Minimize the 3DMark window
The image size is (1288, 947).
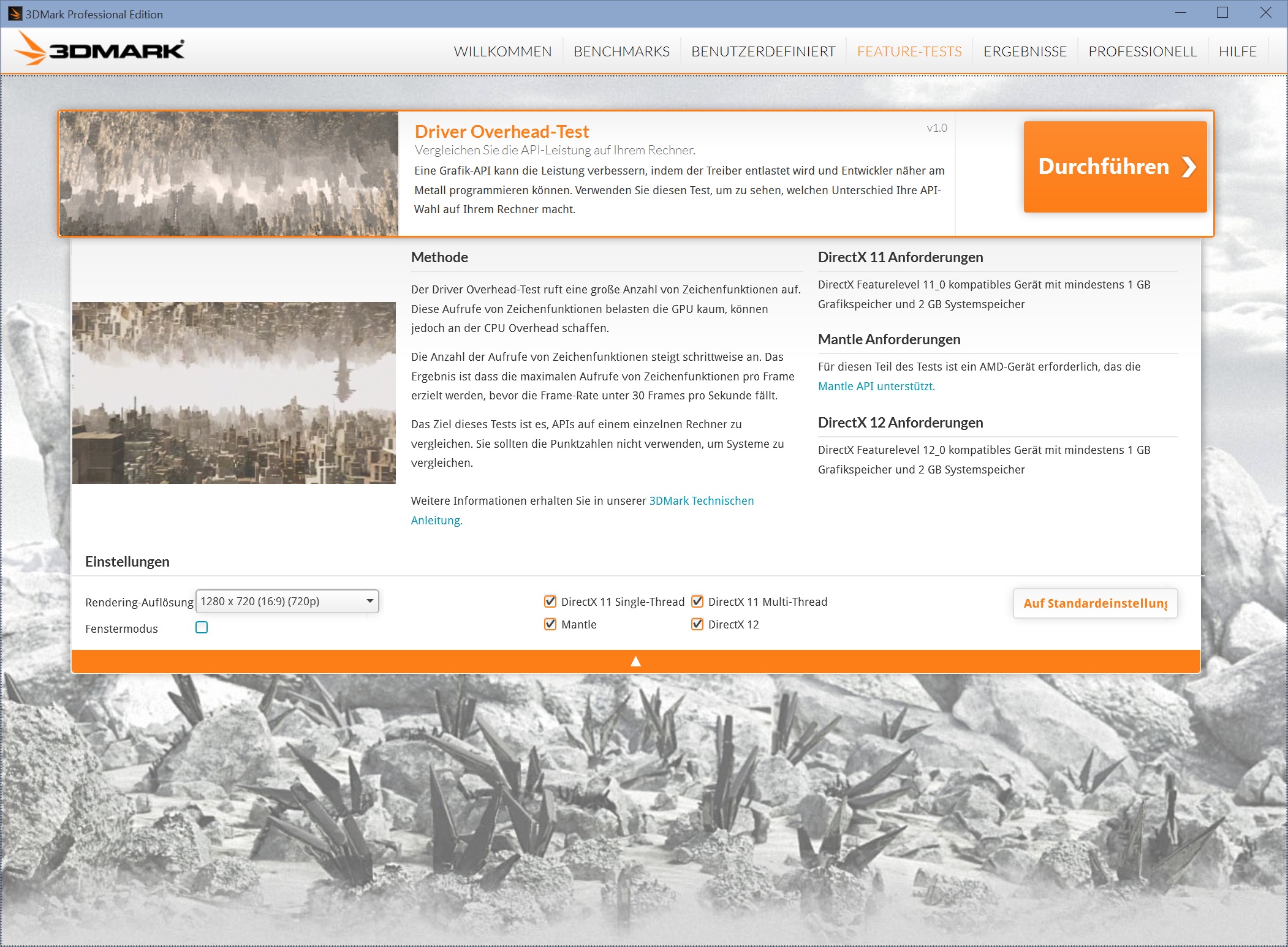point(1181,13)
